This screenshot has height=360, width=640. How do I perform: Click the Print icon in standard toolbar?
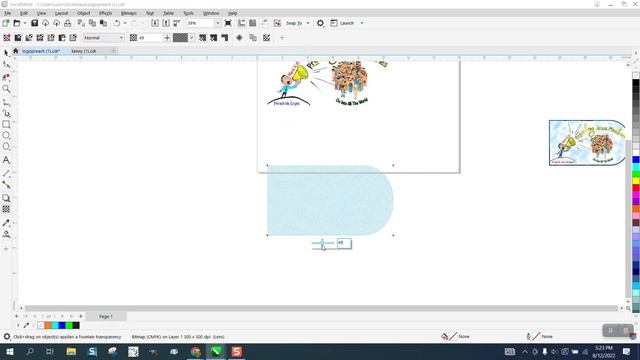[x=68, y=23]
